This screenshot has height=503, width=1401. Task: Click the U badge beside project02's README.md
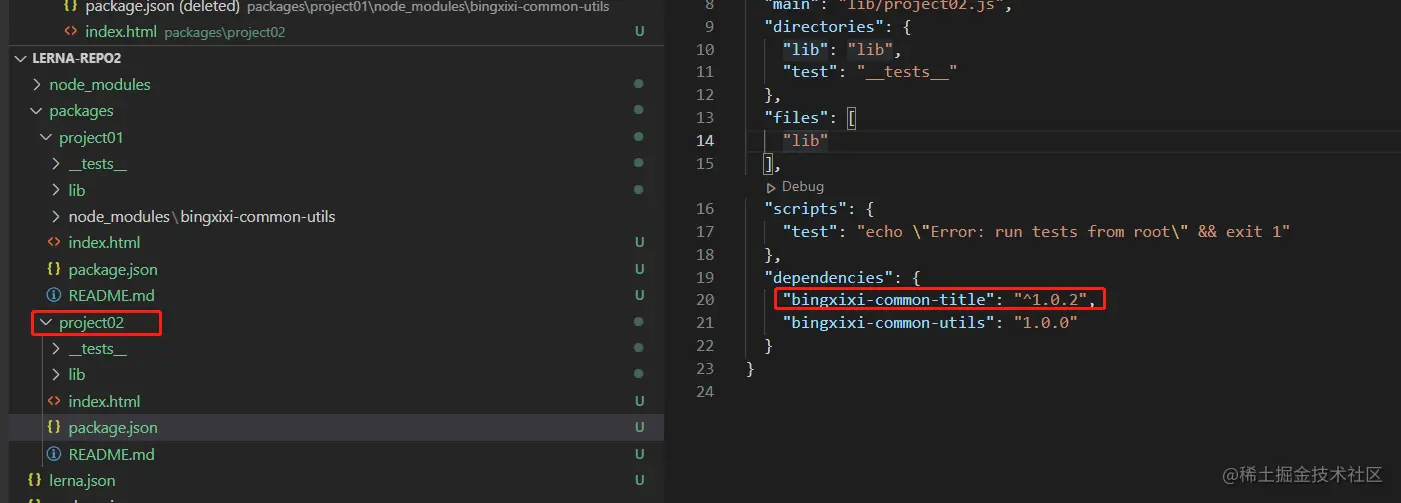pyautogui.click(x=639, y=454)
